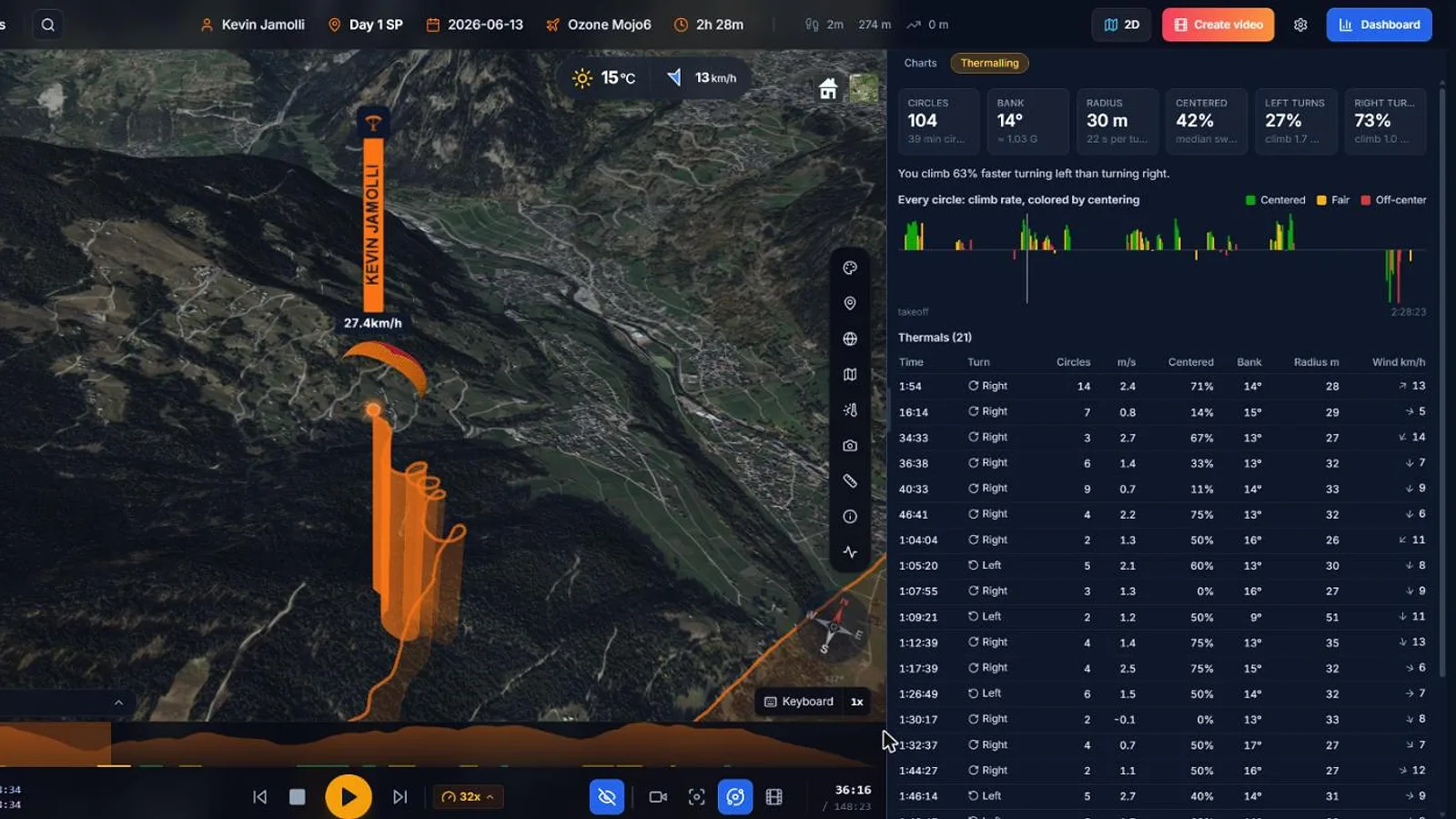Select the Thermalling tab

(989, 63)
